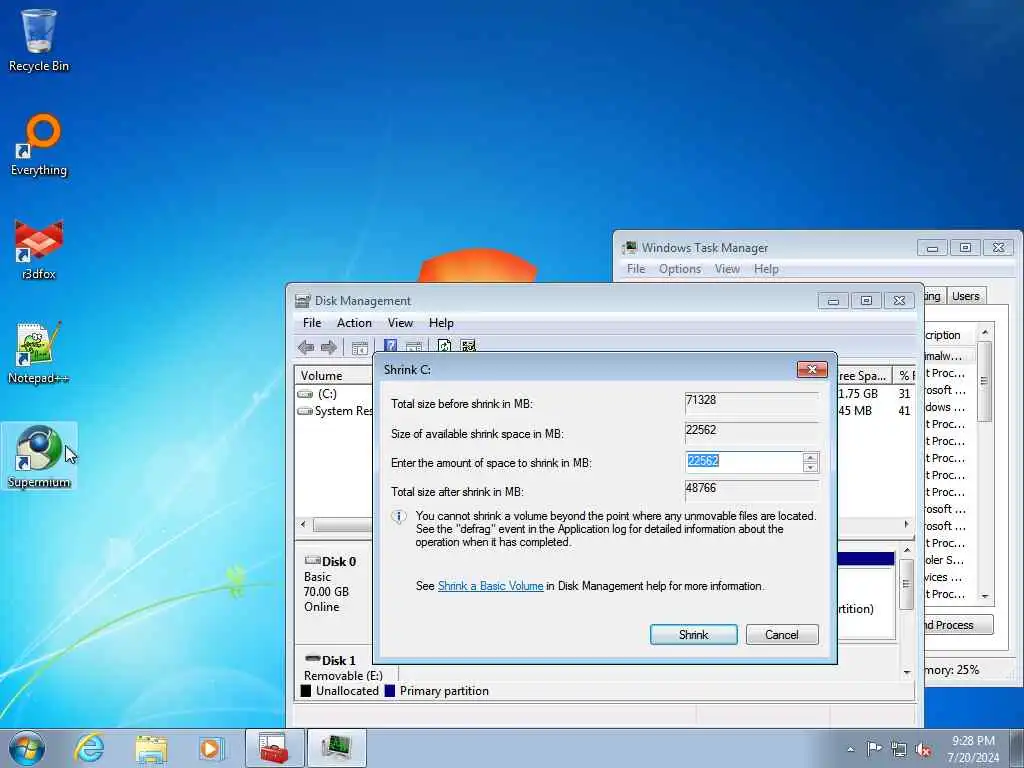The height and width of the screenshot is (768, 1024).
Task: Open the View menu in Disk Management
Action: point(400,323)
